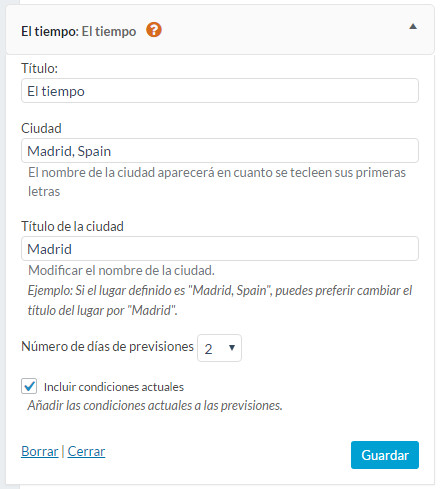
Task: Select the Título de la ciudad input
Action: click(x=220, y=249)
